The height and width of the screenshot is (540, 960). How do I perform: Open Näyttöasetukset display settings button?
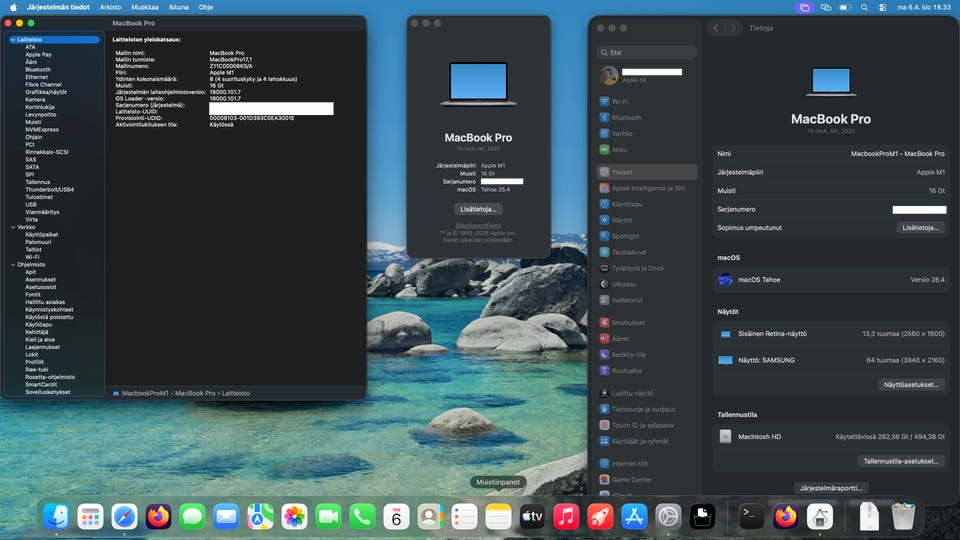click(x=911, y=384)
